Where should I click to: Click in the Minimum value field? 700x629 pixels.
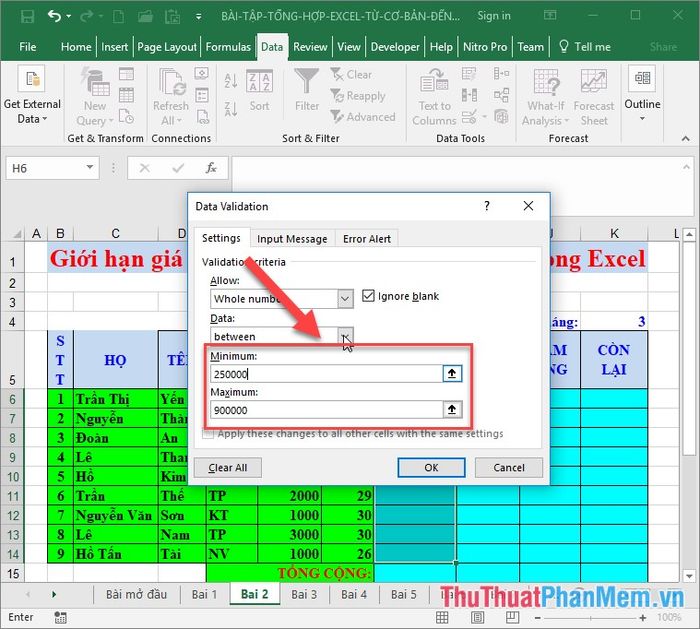click(x=326, y=374)
